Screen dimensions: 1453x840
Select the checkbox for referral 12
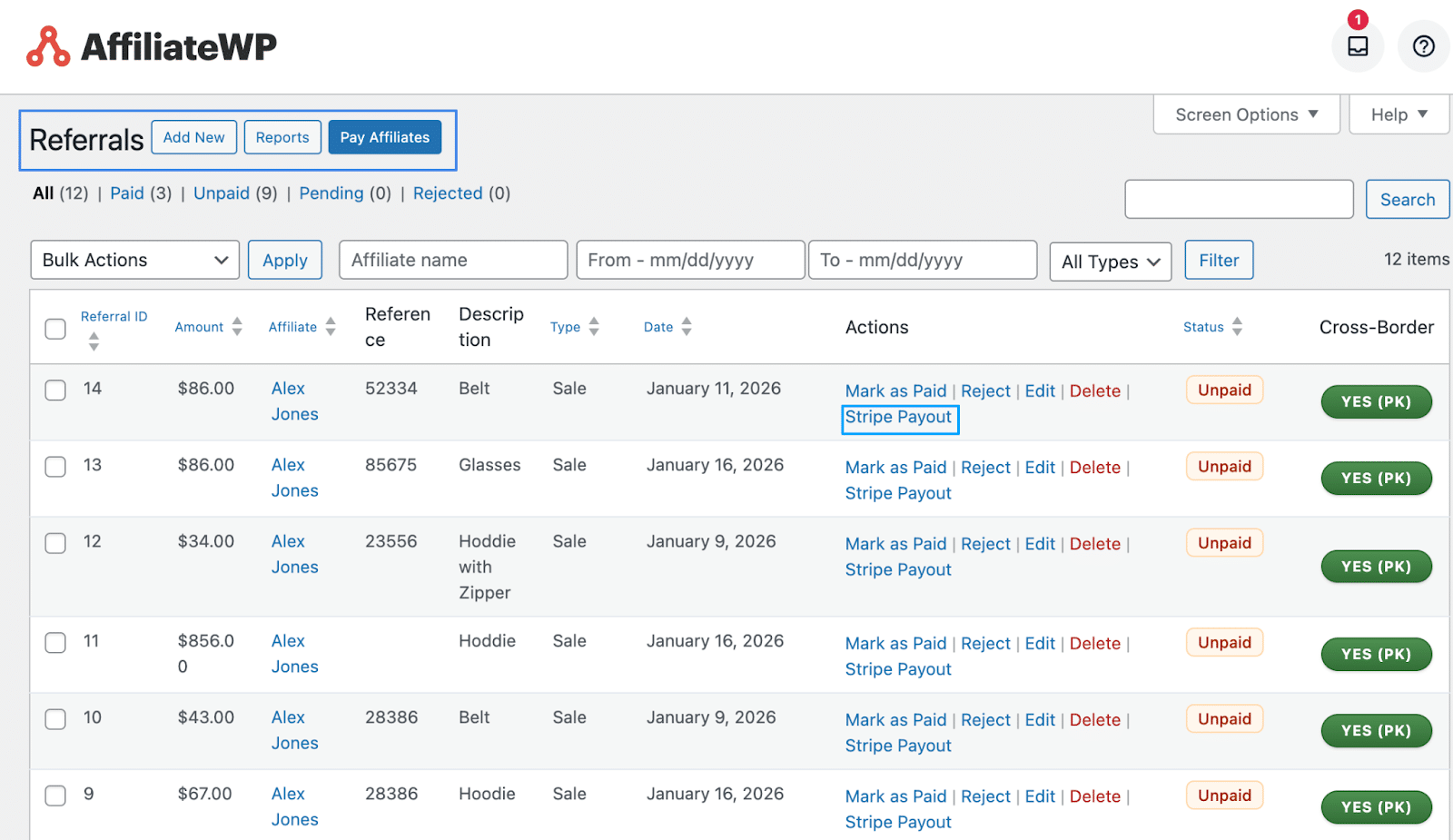[x=55, y=543]
